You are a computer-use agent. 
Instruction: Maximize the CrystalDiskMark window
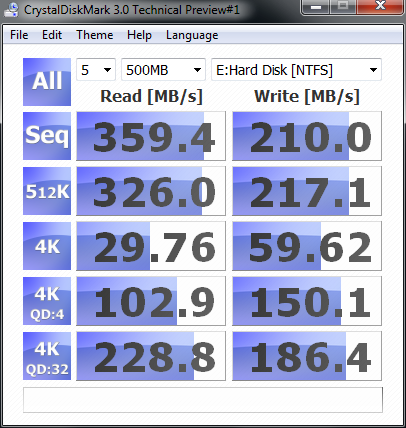coord(343,7)
